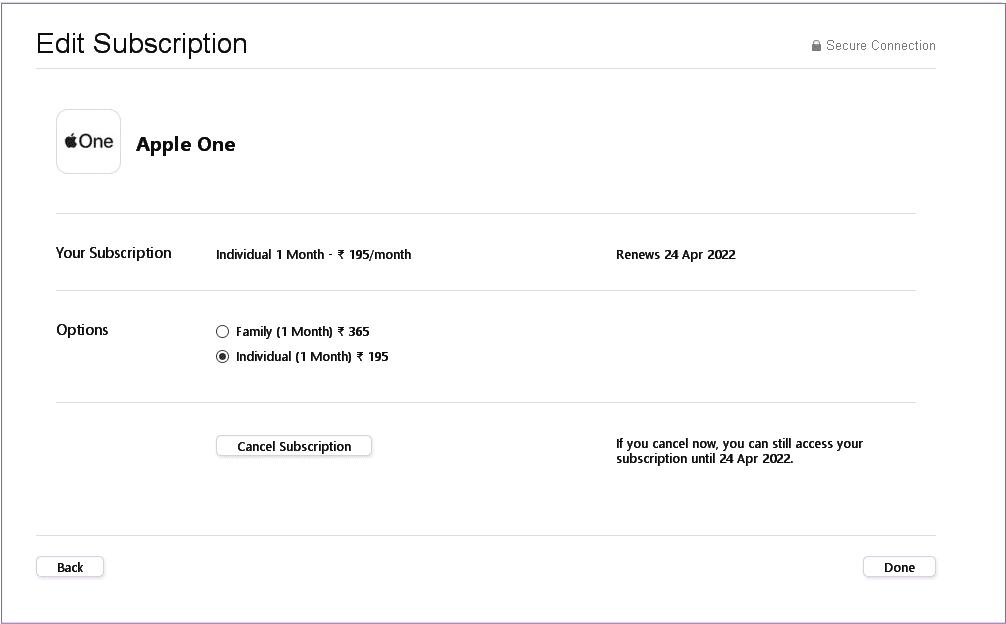
Task: Click the Secure Connection padlock icon
Action: [816, 46]
